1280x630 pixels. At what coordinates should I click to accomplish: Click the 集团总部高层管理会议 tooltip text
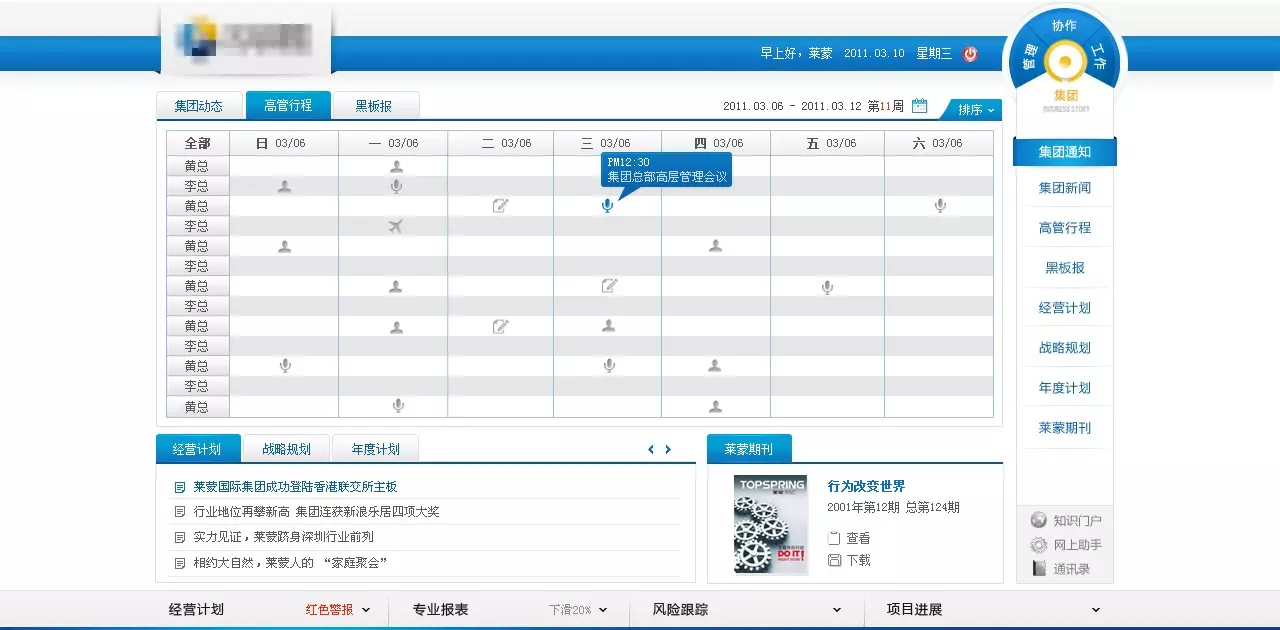667,177
